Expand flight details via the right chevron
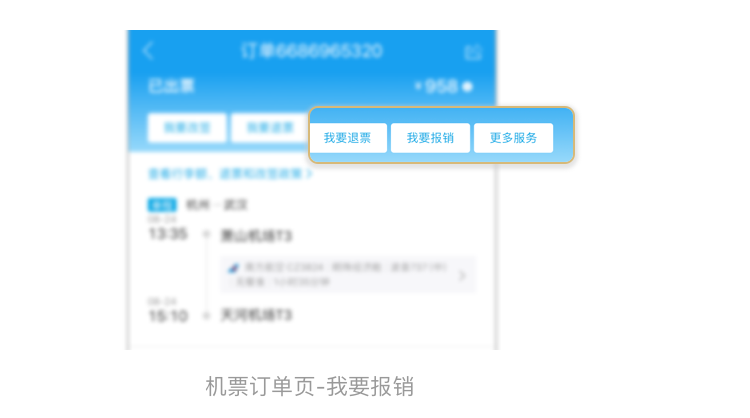750x418 pixels. [462, 275]
